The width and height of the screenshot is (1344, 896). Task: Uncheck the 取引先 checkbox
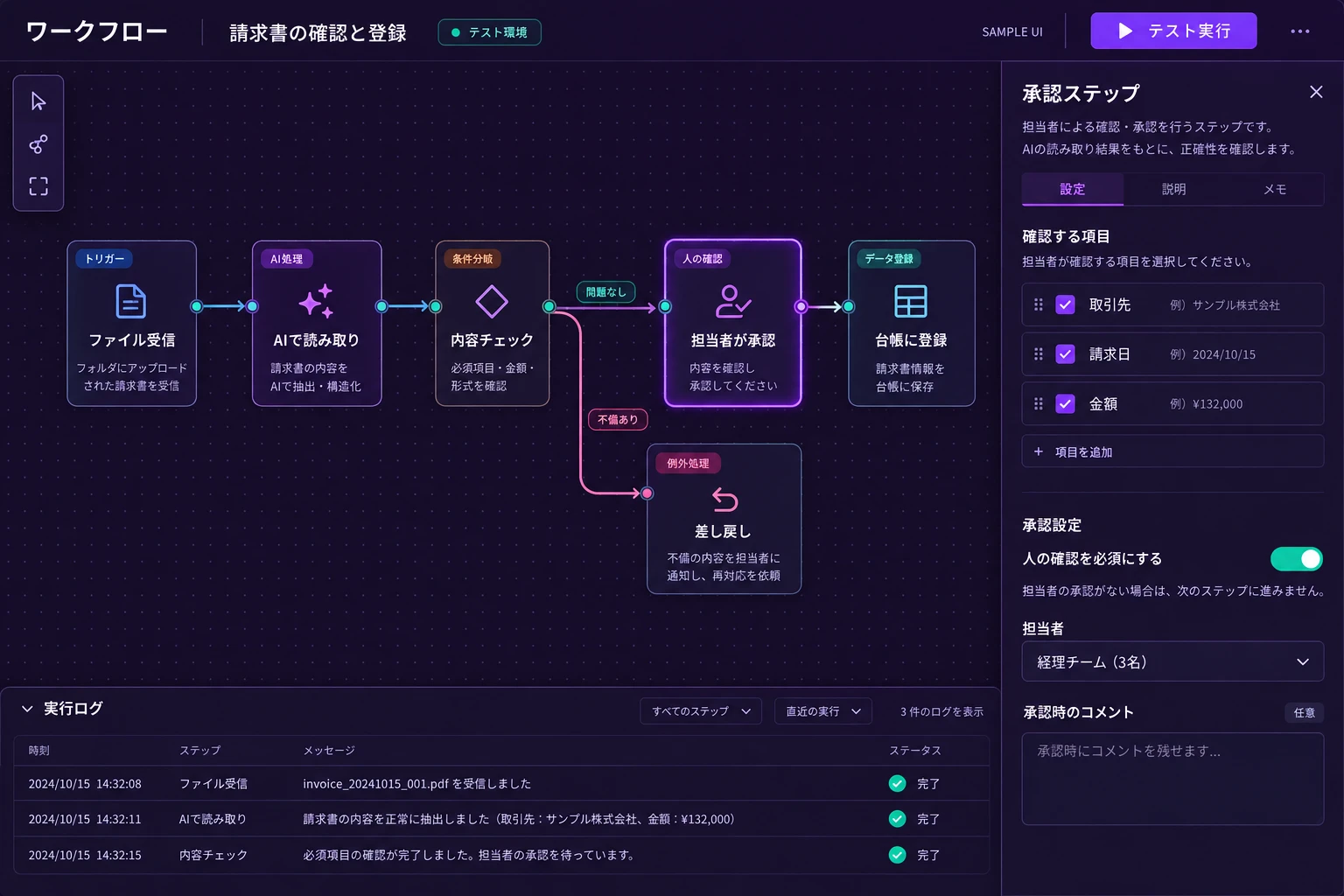click(x=1065, y=304)
